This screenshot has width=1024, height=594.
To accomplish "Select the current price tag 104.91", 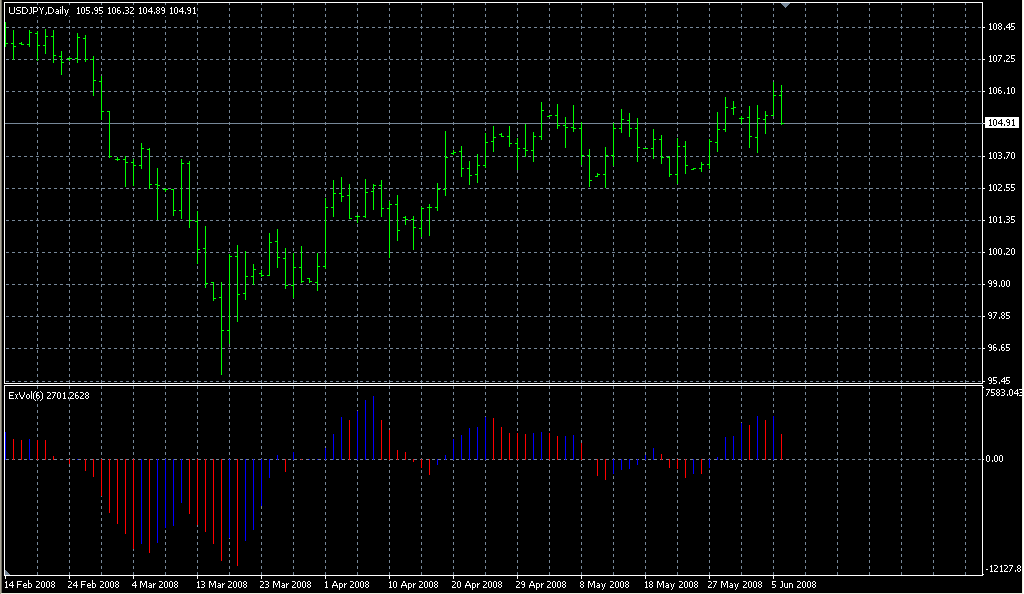I will (1001, 123).
